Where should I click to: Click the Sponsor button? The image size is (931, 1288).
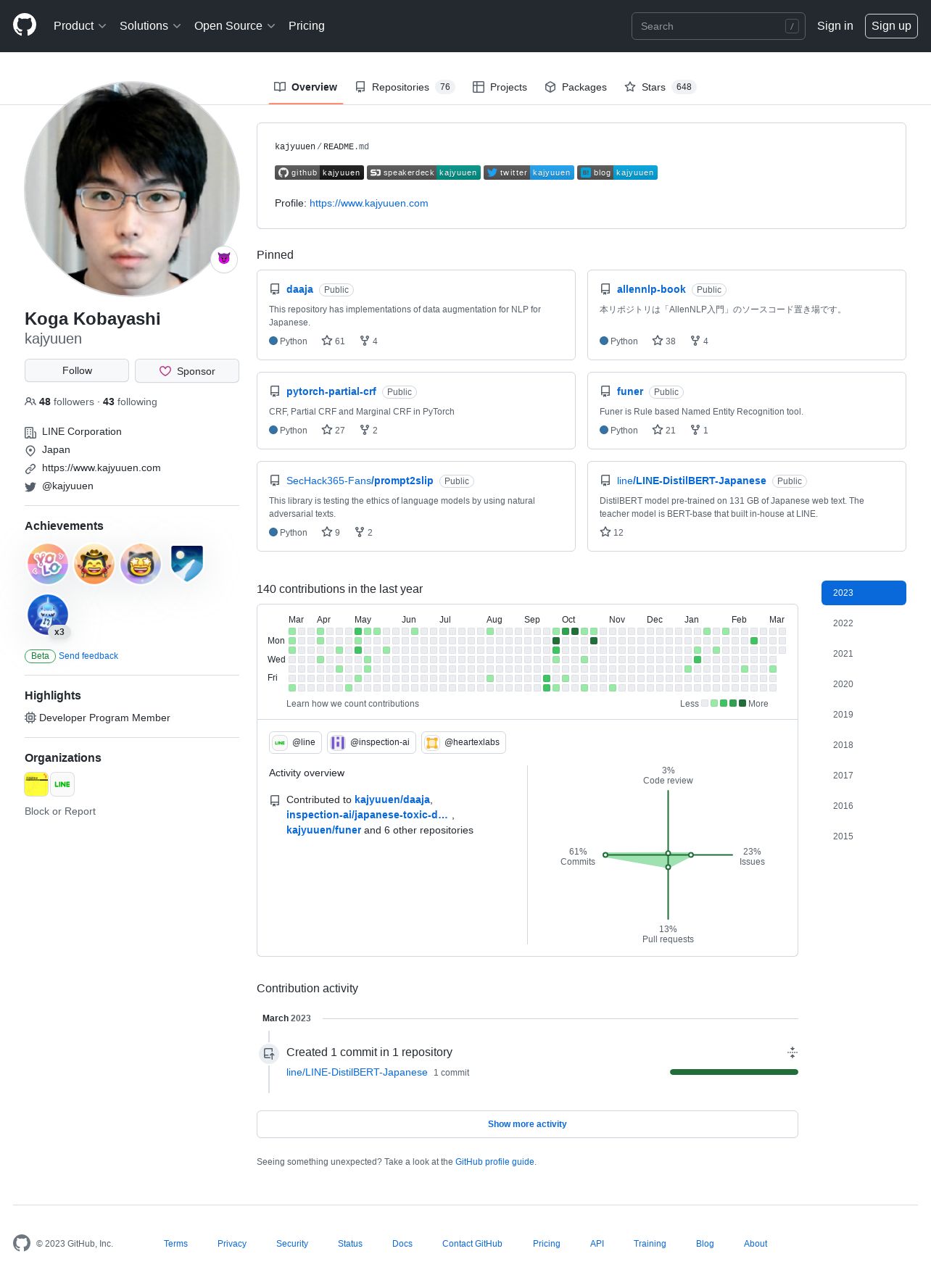click(x=187, y=370)
